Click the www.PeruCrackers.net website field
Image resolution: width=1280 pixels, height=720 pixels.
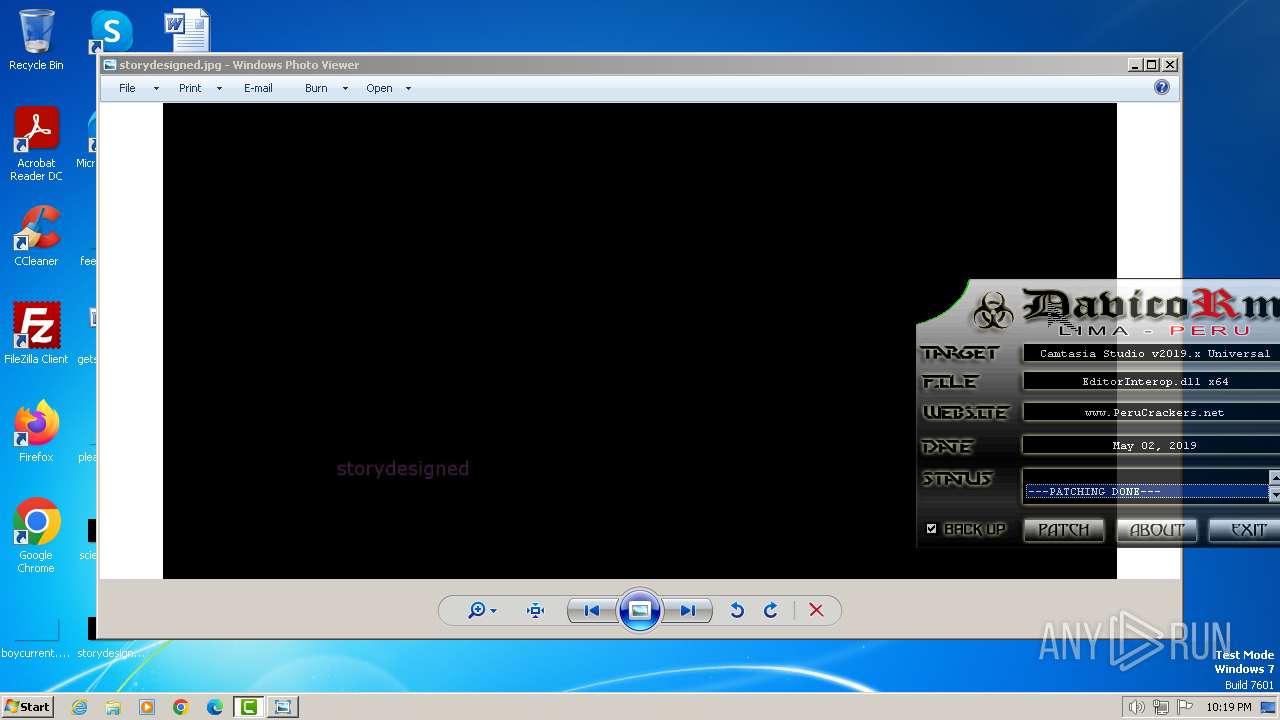point(1152,412)
